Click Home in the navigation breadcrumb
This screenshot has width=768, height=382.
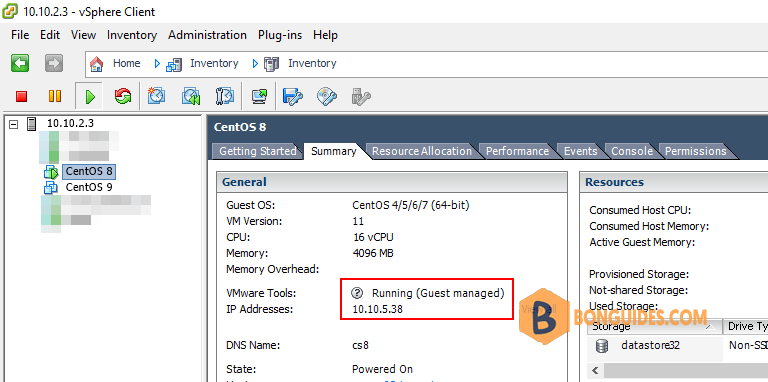(x=126, y=64)
